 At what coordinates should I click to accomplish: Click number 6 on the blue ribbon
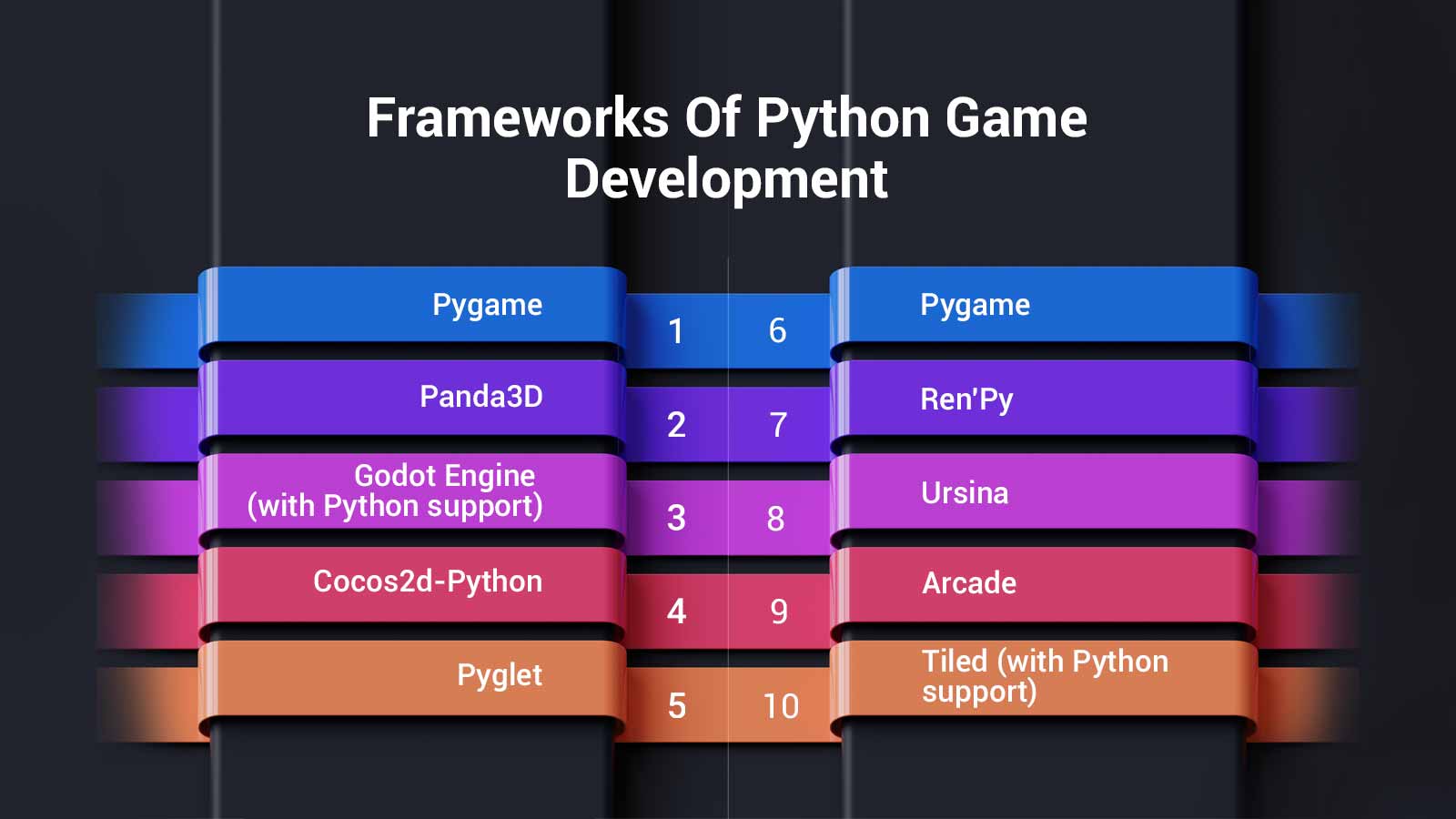coord(777,331)
